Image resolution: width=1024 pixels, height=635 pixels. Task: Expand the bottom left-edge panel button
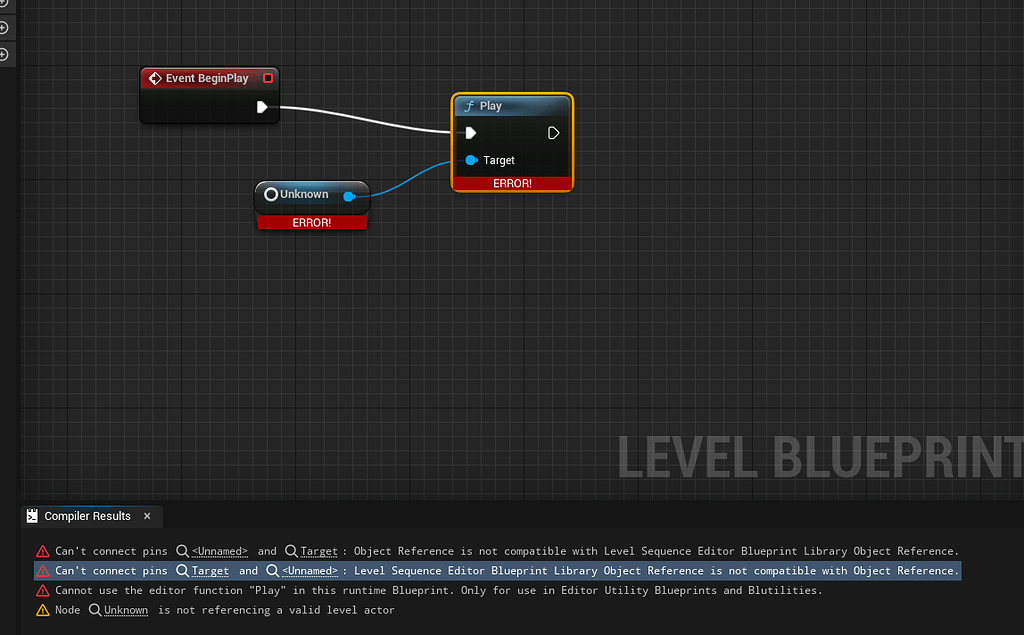(5, 52)
